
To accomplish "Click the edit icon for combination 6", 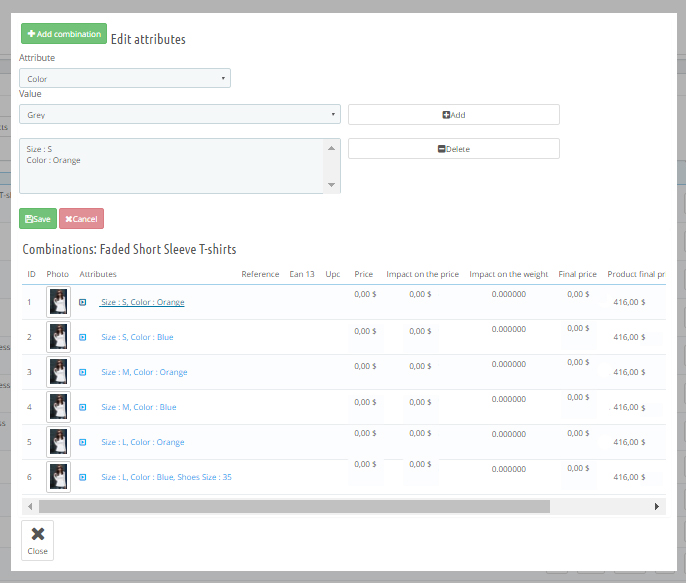I will point(83,477).
